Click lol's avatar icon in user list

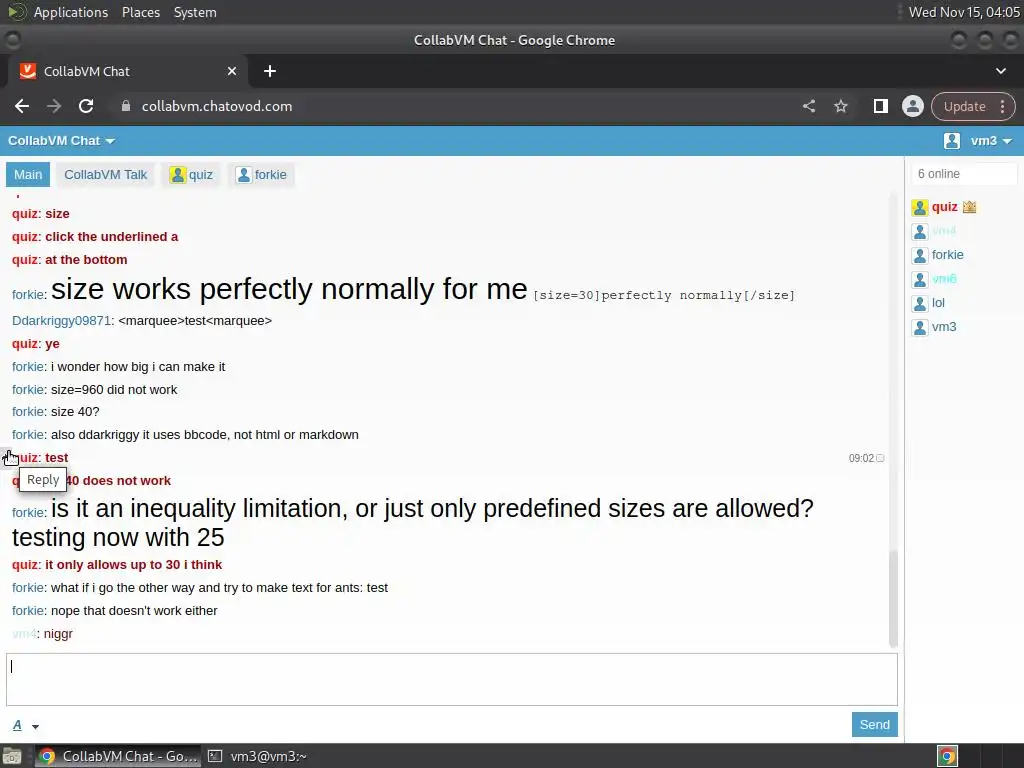click(920, 304)
